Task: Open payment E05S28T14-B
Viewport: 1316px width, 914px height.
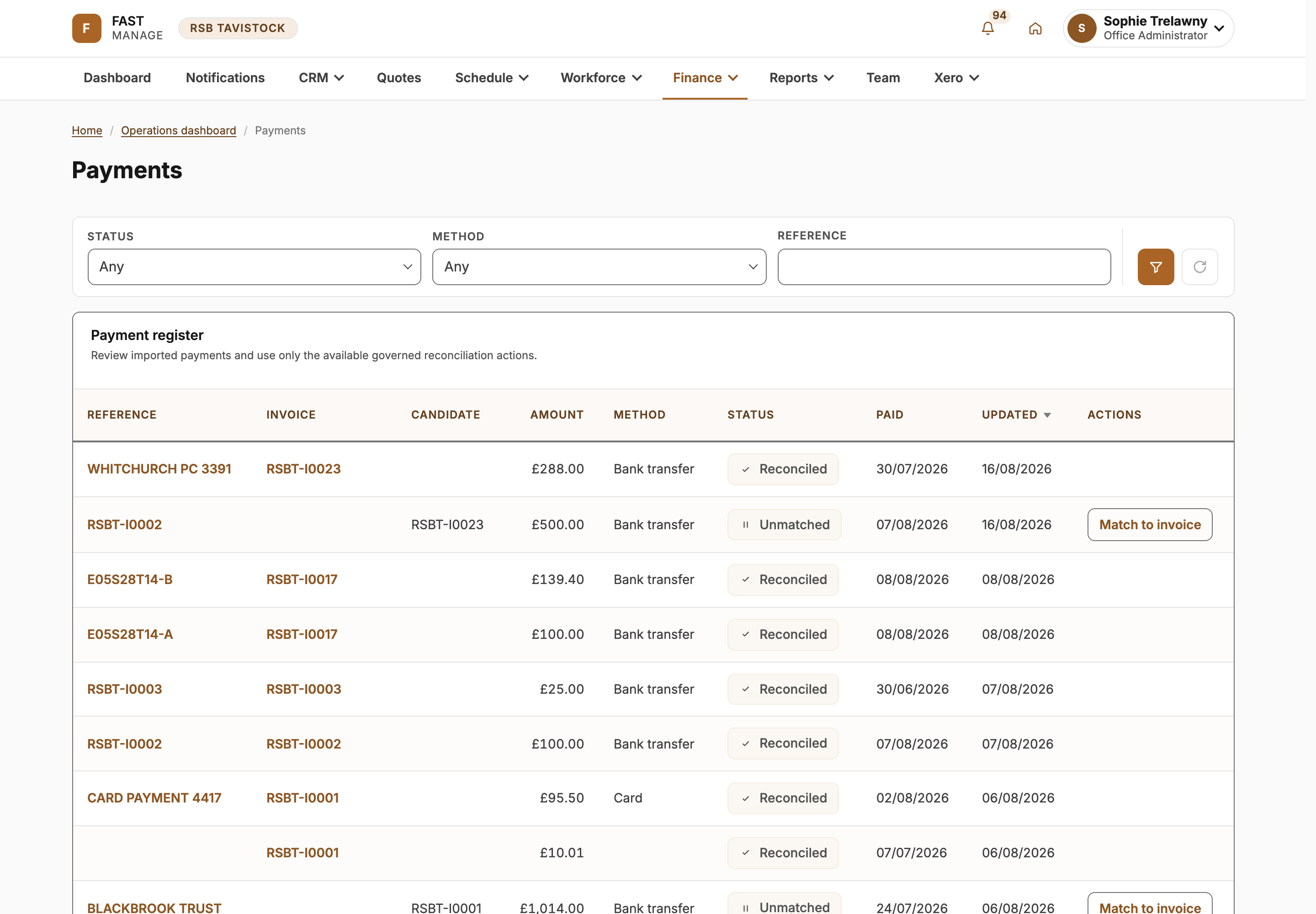Action: pyautogui.click(x=130, y=579)
